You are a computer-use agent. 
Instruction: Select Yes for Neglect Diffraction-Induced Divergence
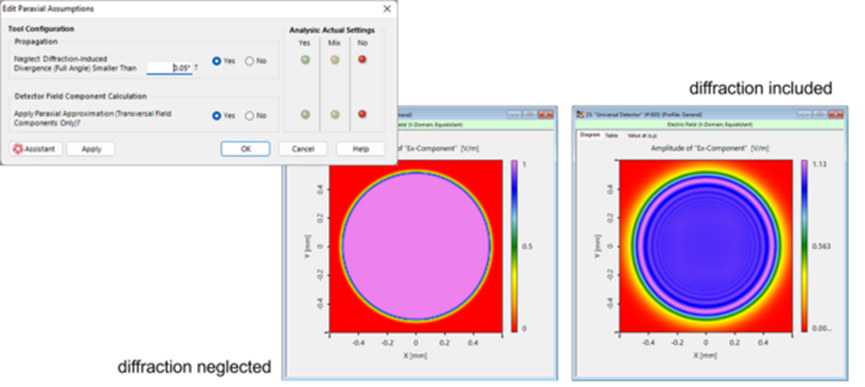click(x=217, y=61)
